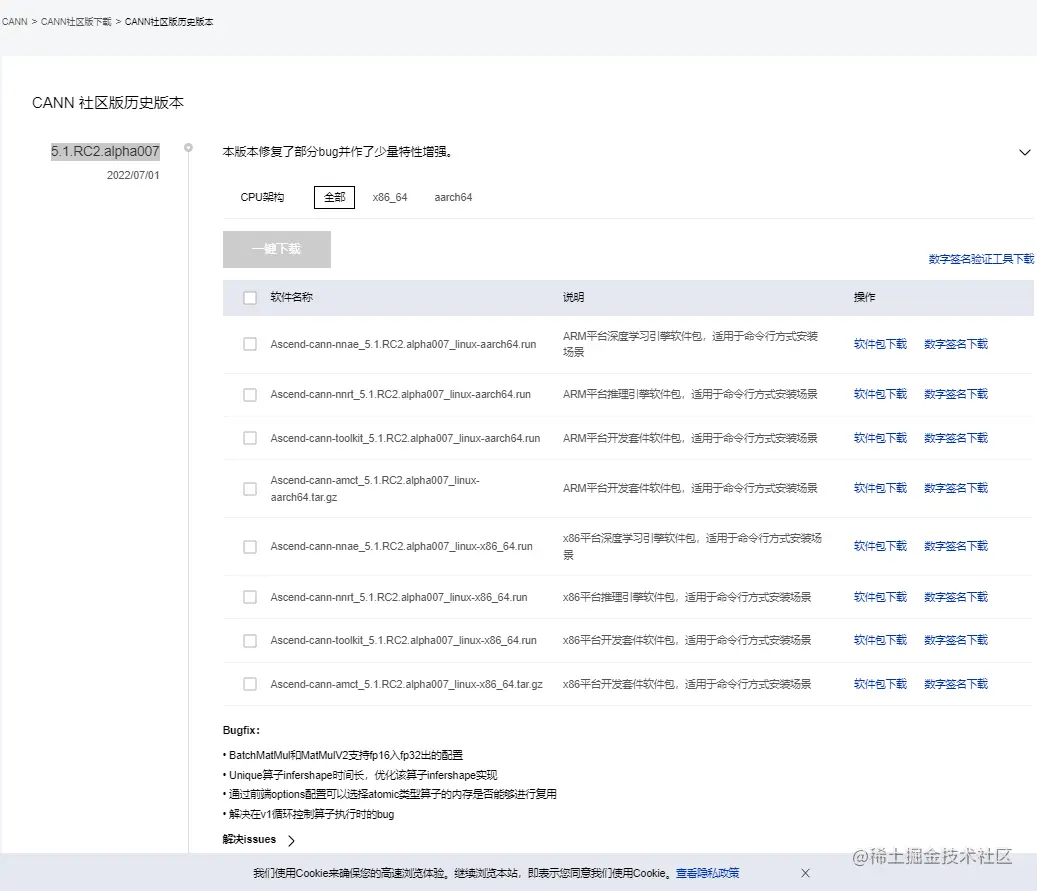Click the atomic类型算子 options bugfix line
Viewport: 1037px width, 891px height.
pos(390,794)
